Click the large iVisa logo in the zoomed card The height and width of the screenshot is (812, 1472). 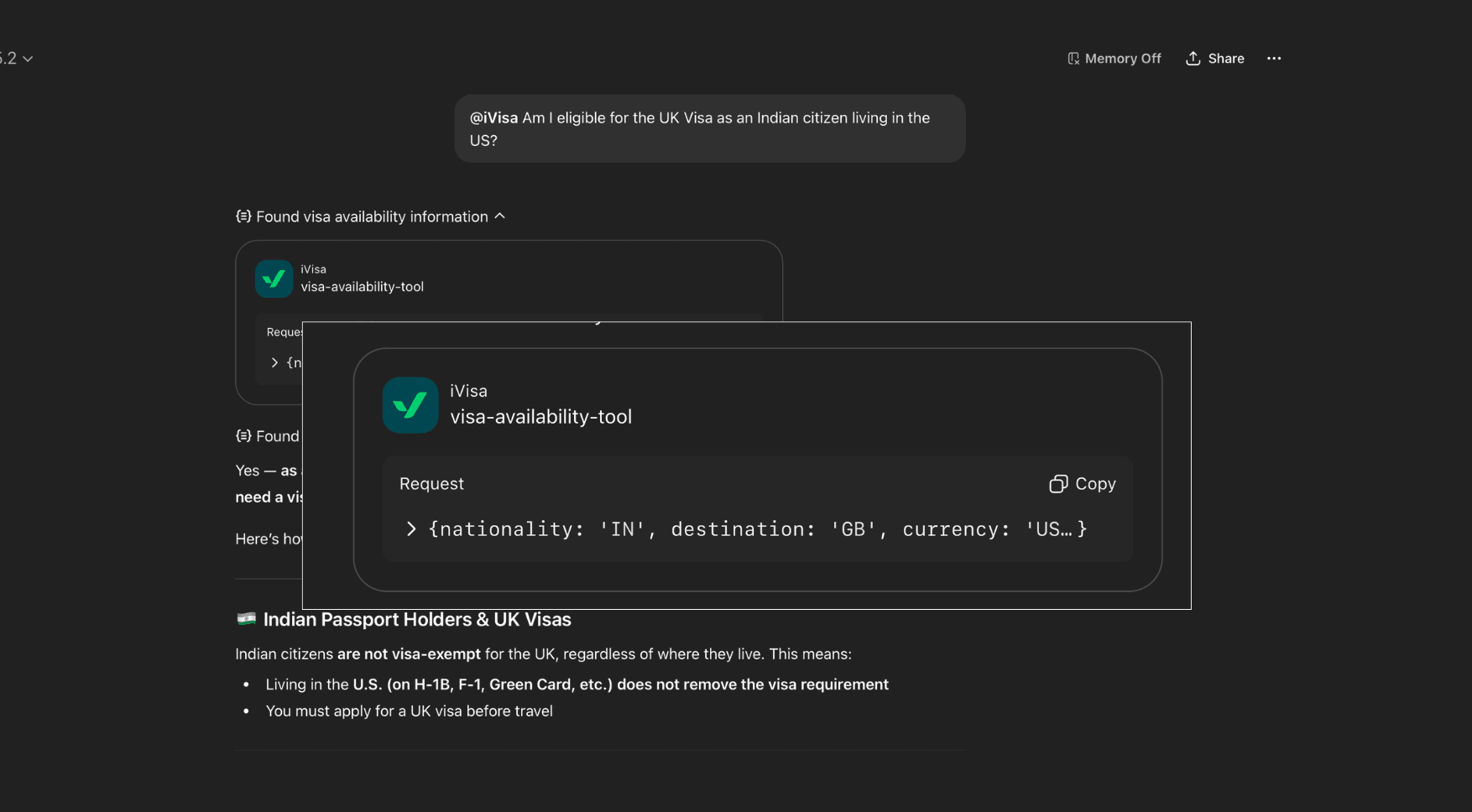click(410, 405)
